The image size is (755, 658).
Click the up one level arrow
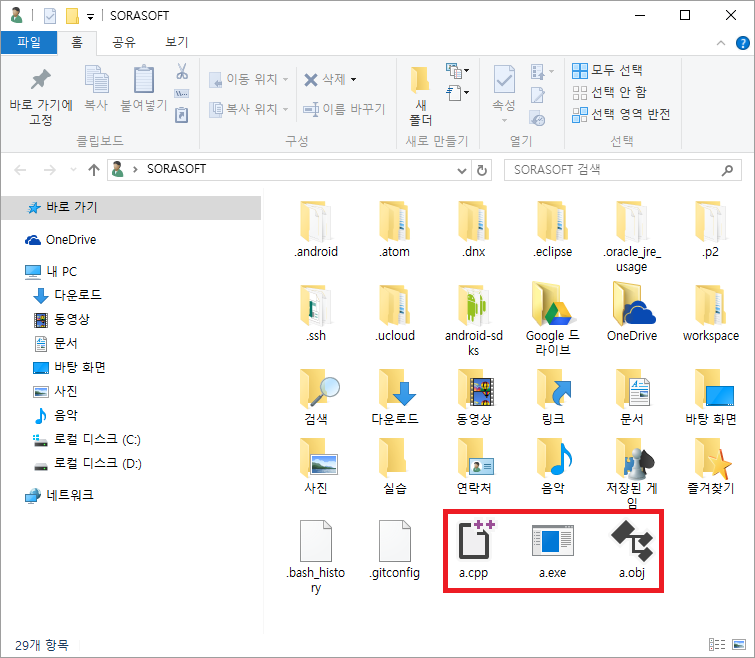tap(94, 170)
